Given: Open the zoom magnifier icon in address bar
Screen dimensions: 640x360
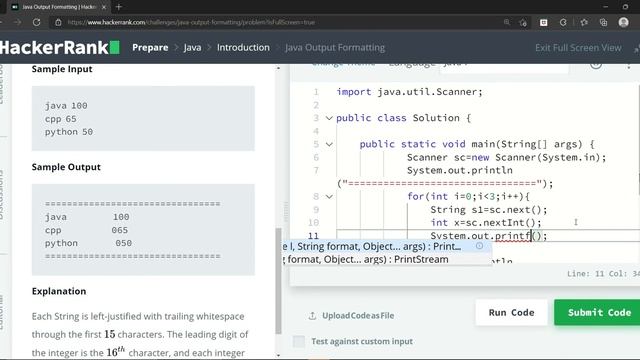Looking at the screenshot, I should pyautogui.click(x=507, y=22).
